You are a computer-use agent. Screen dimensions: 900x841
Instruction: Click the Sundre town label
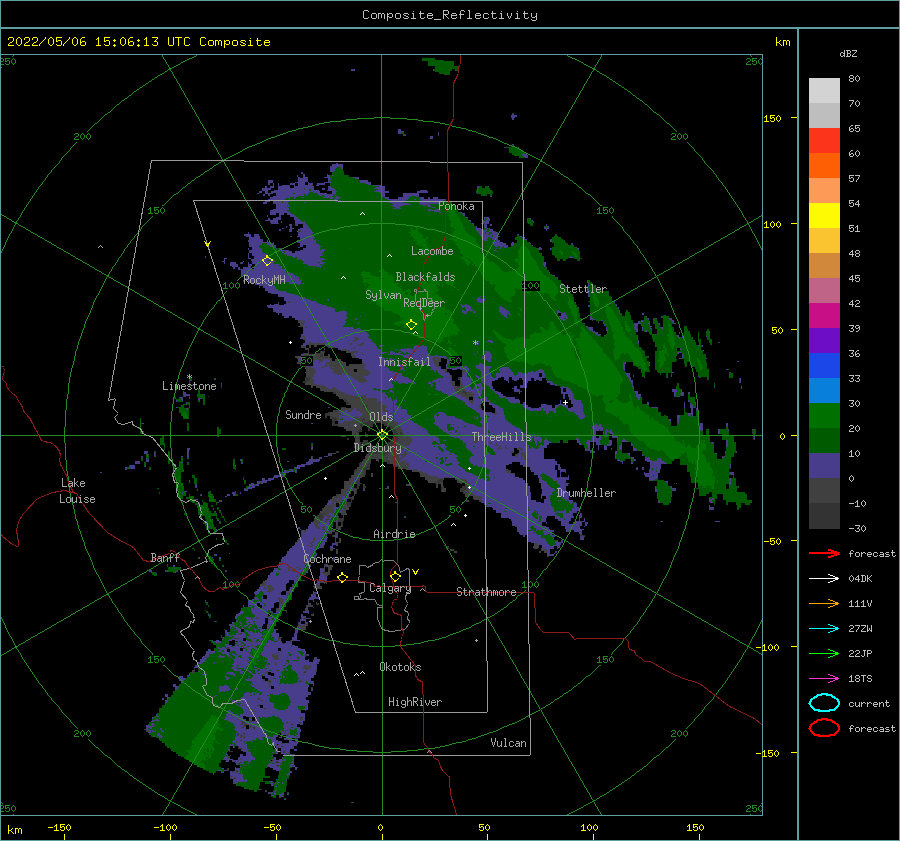tap(303, 414)
